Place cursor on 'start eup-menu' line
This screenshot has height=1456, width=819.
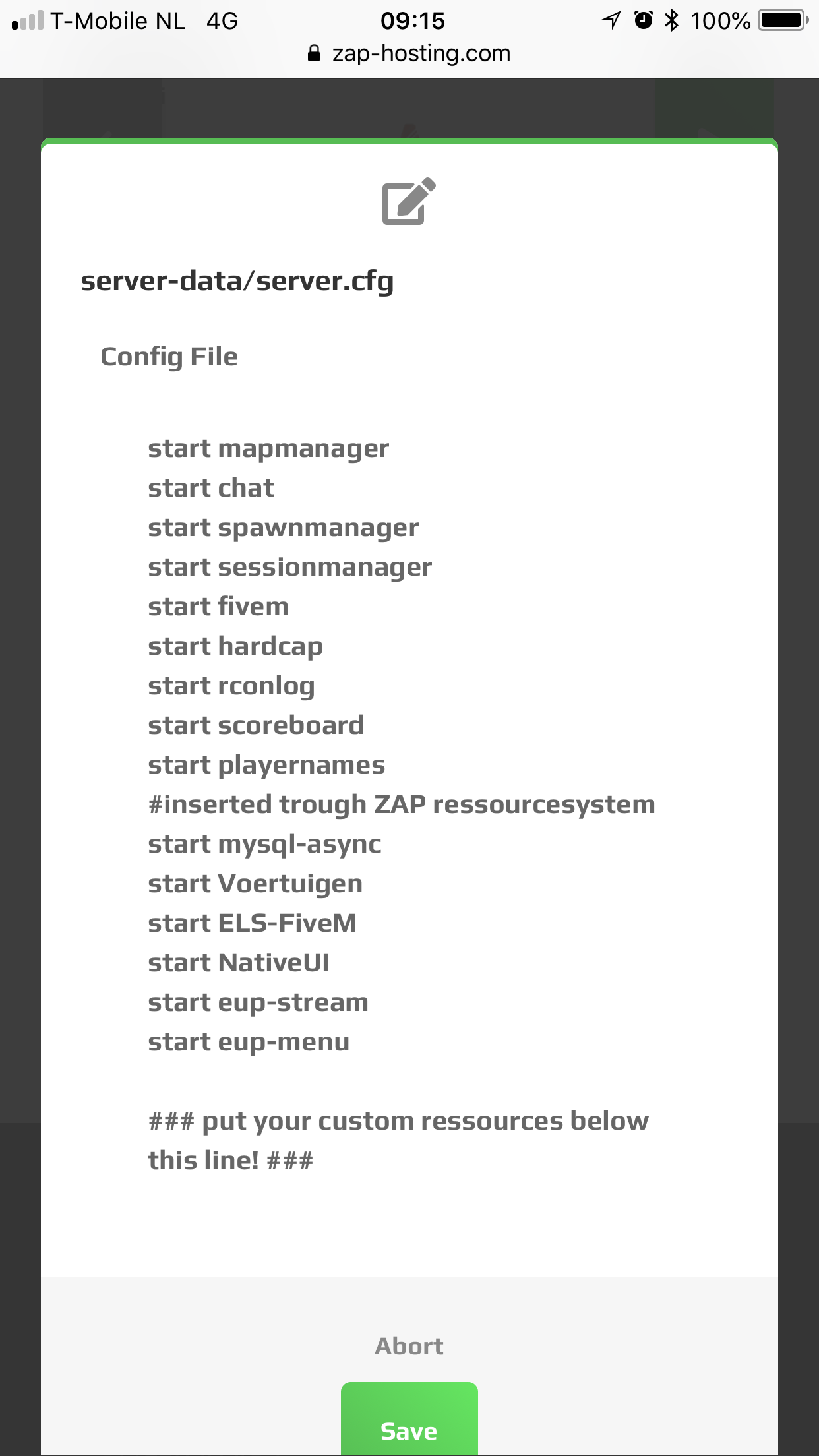[249, 1042]
